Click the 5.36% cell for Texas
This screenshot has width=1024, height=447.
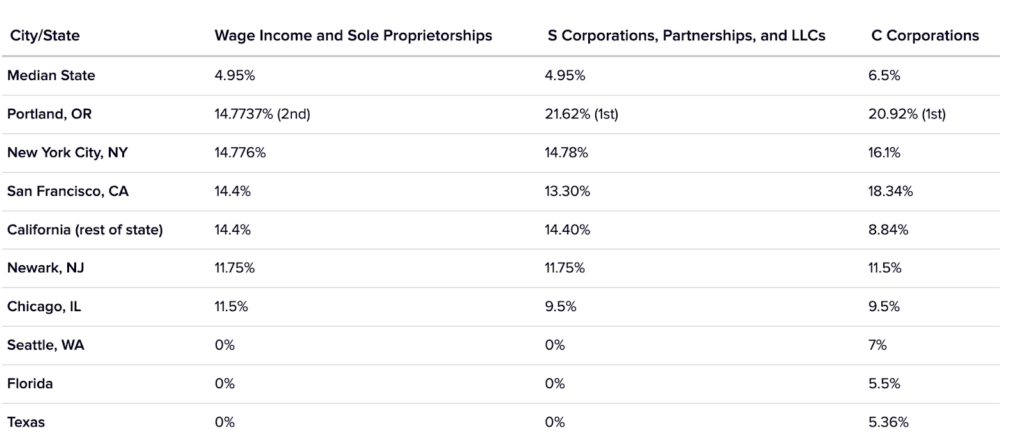coord(891,422)
